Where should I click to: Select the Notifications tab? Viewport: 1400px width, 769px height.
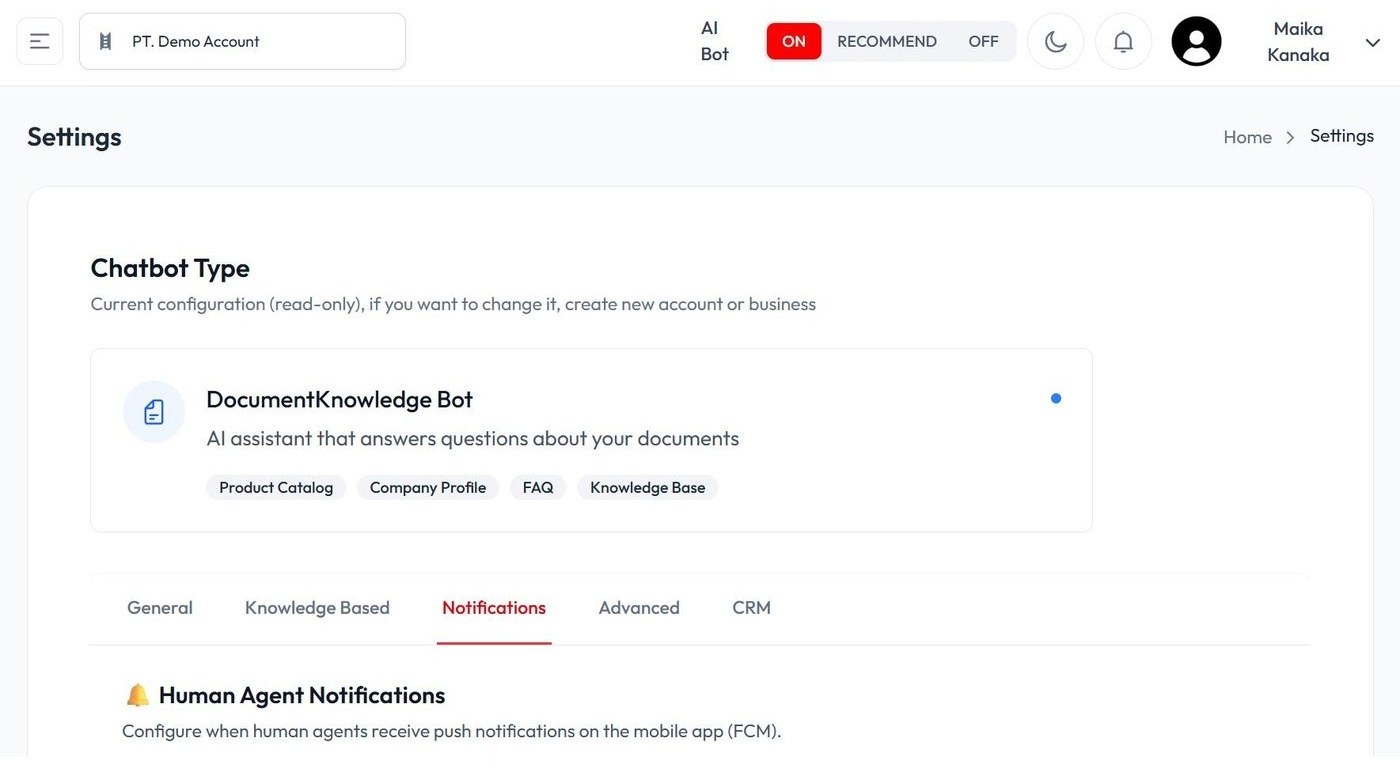click(494, 608)
